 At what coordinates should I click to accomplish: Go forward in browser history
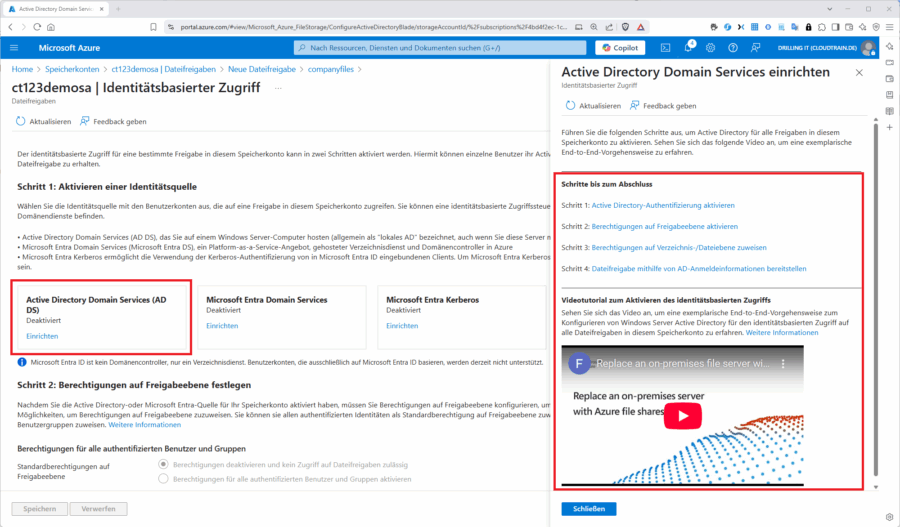[24, 27]
